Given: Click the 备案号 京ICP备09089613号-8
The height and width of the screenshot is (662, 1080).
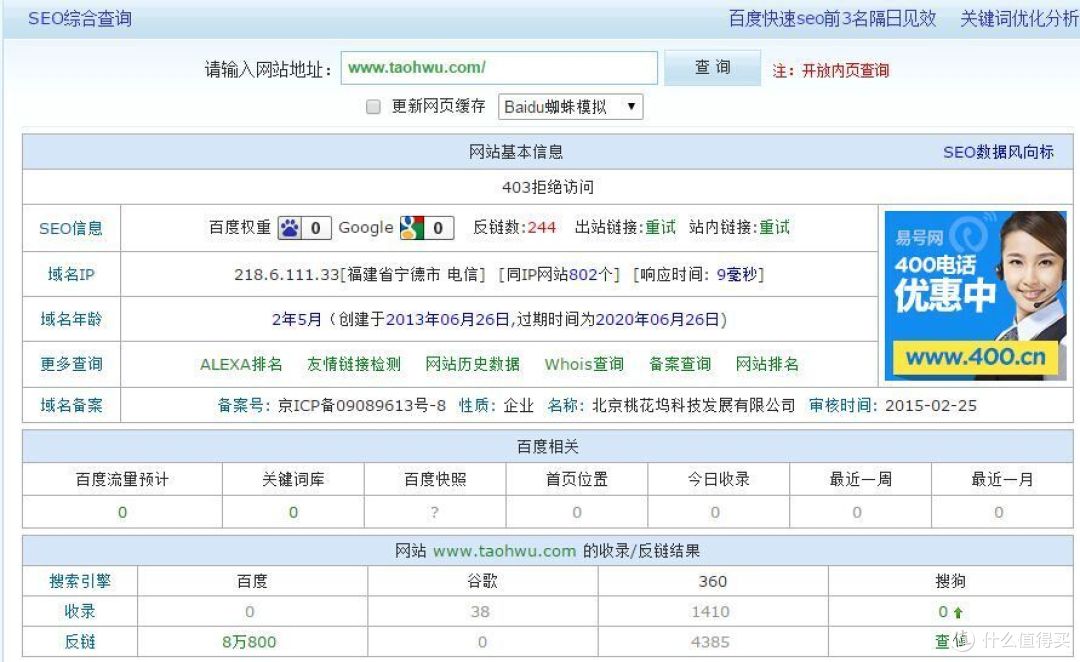Looking at the screenshot, I should click(362, 406).
